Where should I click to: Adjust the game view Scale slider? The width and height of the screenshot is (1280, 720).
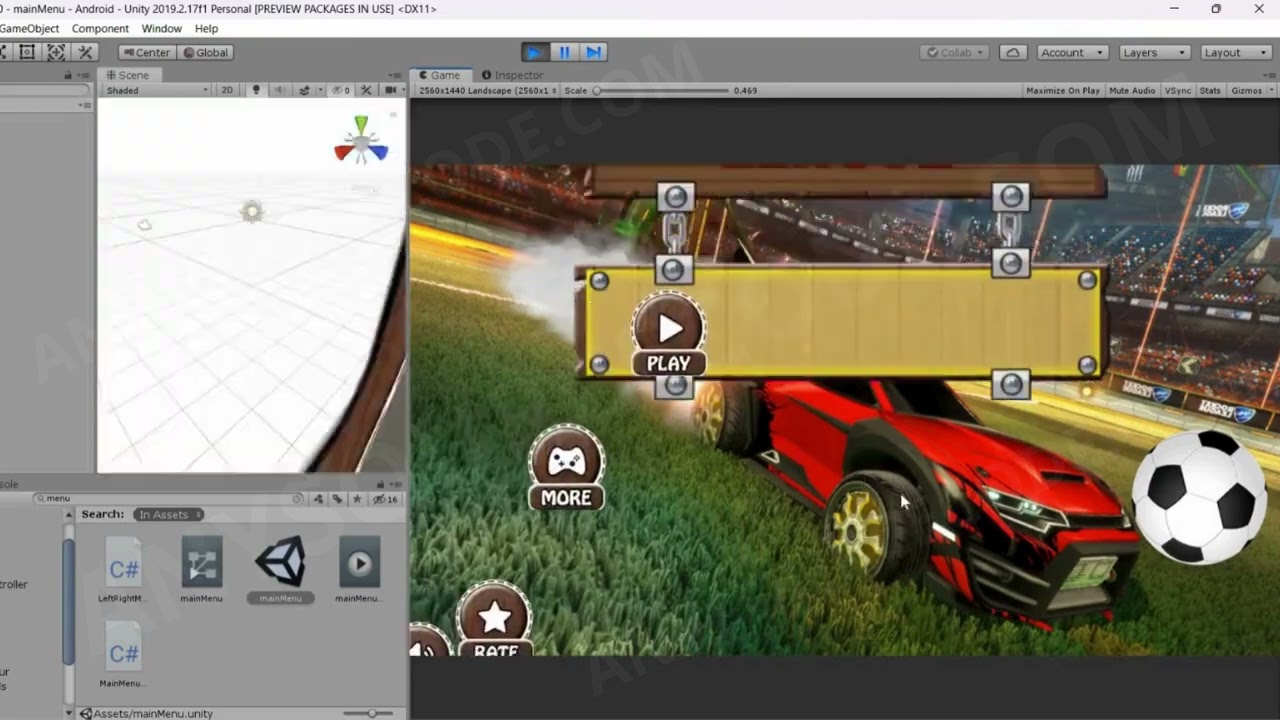[x=662, y=90]
